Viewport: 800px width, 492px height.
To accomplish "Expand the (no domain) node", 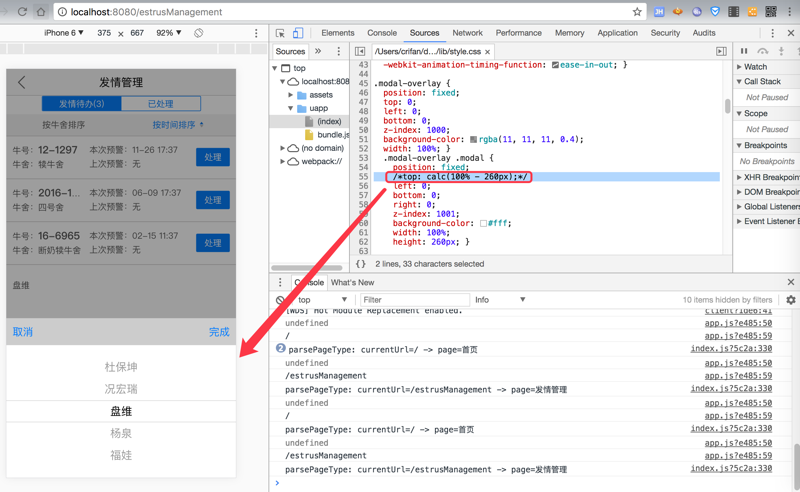I will point(282,148).
